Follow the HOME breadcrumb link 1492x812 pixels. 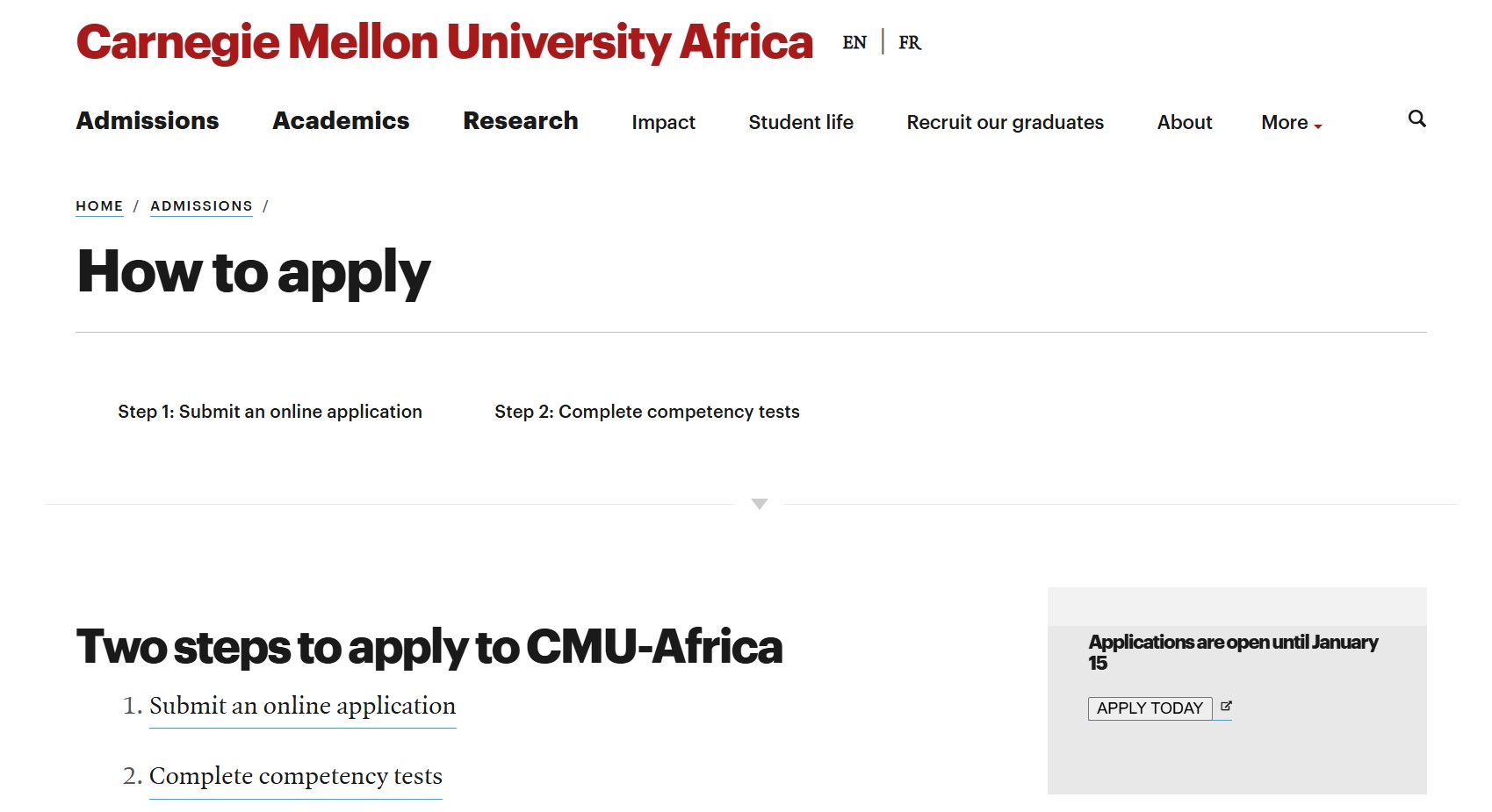tap(99, 205)
